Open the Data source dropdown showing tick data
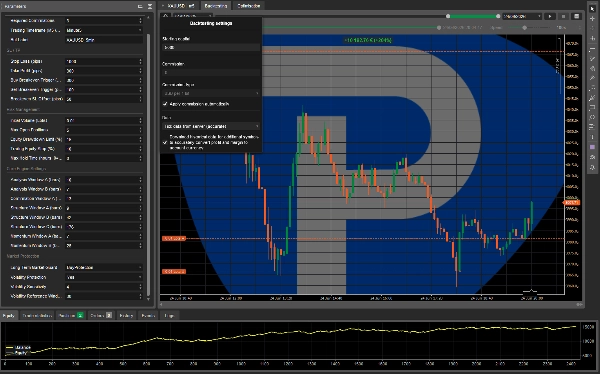 (211, 126)
